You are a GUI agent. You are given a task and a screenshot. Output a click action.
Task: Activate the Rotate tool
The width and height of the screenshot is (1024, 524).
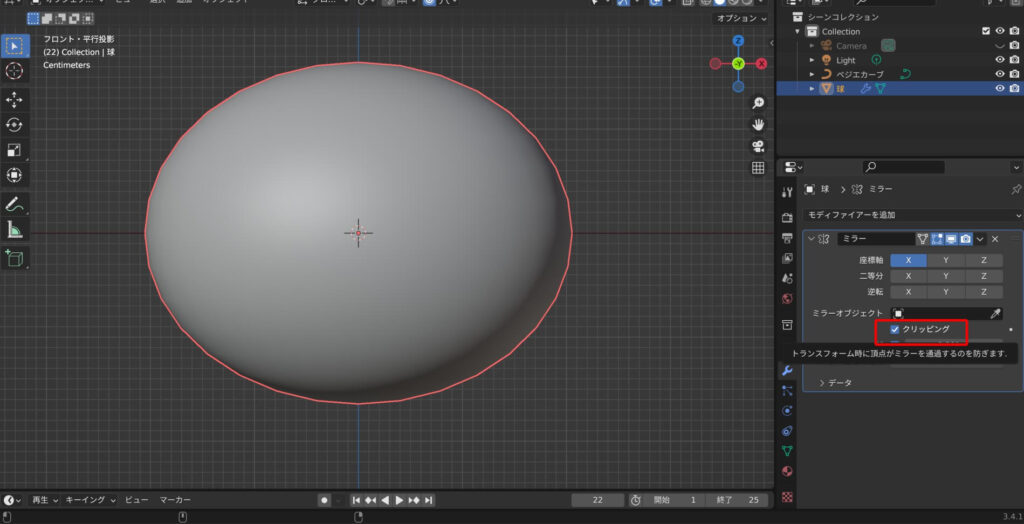pos(15,125)
